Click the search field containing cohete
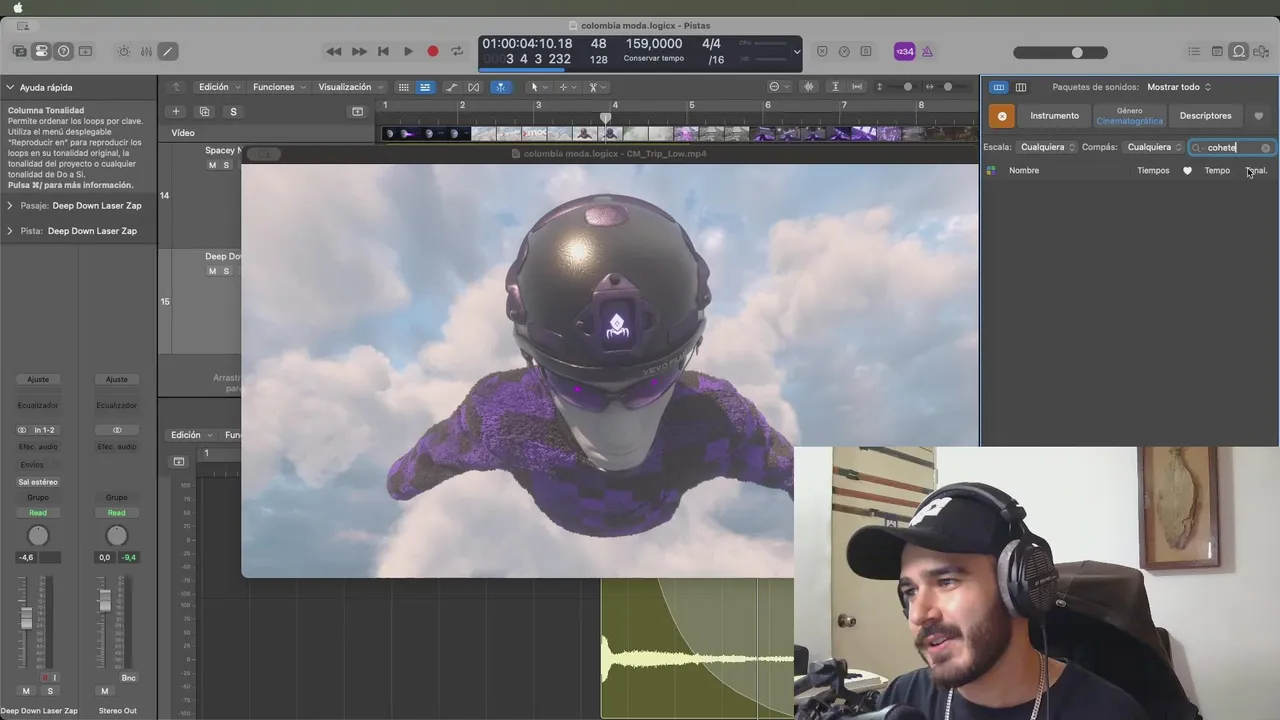This screenshot has width=1280, height=720. pyautogui.click(x=1231, y=147)
